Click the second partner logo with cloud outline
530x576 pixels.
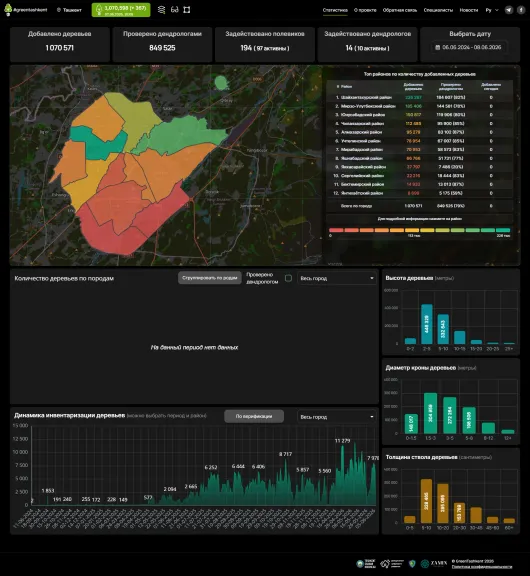pyautogui.click(x=392, y=564)
